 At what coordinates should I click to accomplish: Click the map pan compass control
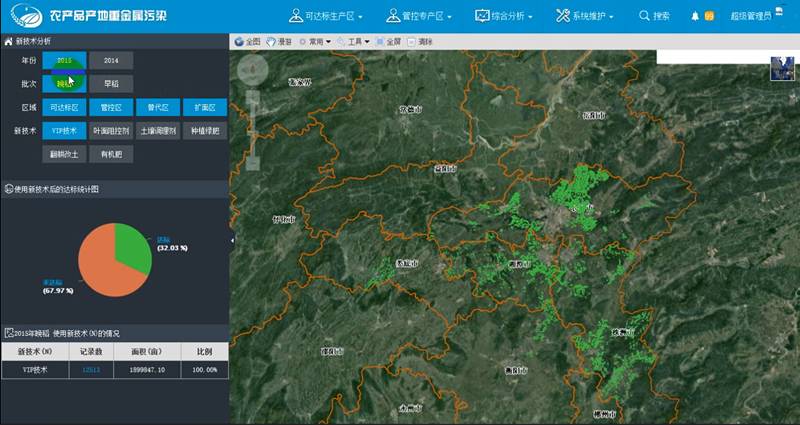click(x=253, y=71)
